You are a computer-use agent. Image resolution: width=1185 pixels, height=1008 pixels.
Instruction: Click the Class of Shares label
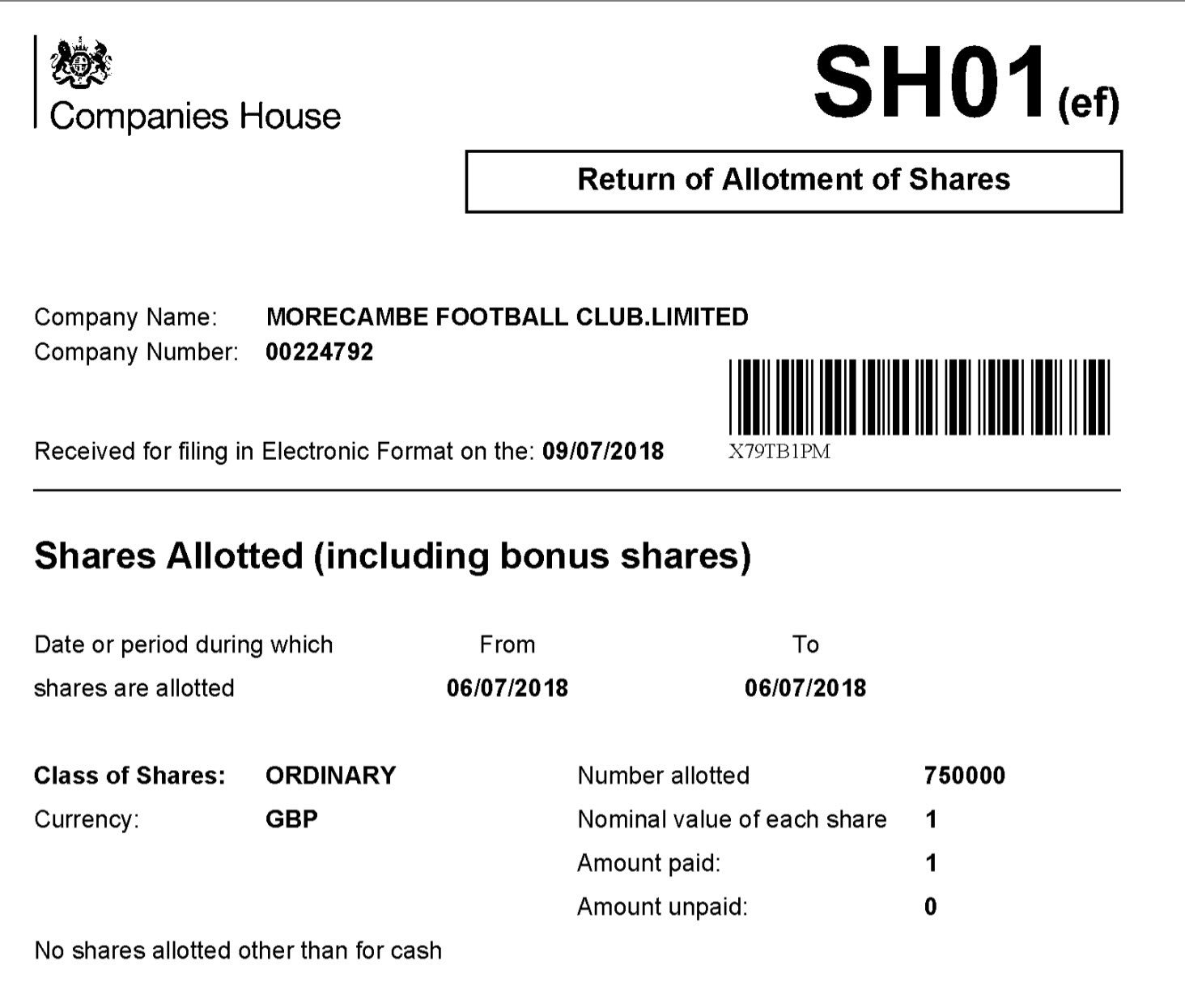[130, 776]
